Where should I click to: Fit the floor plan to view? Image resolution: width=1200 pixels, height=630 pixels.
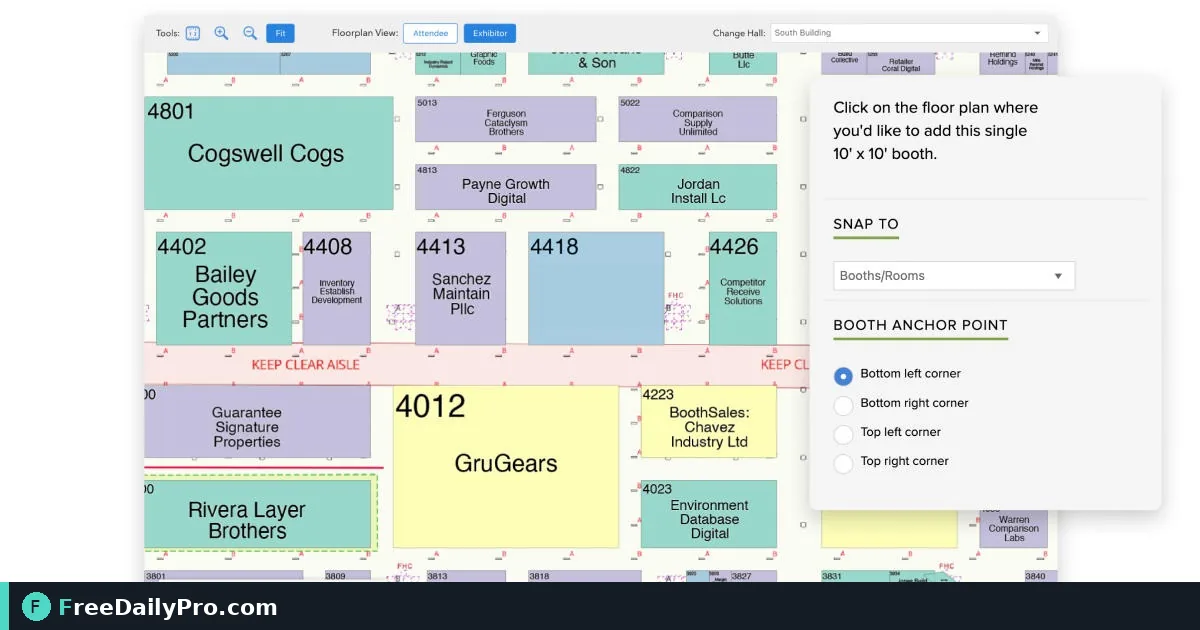pyautogui.click(x=280, y=33)
